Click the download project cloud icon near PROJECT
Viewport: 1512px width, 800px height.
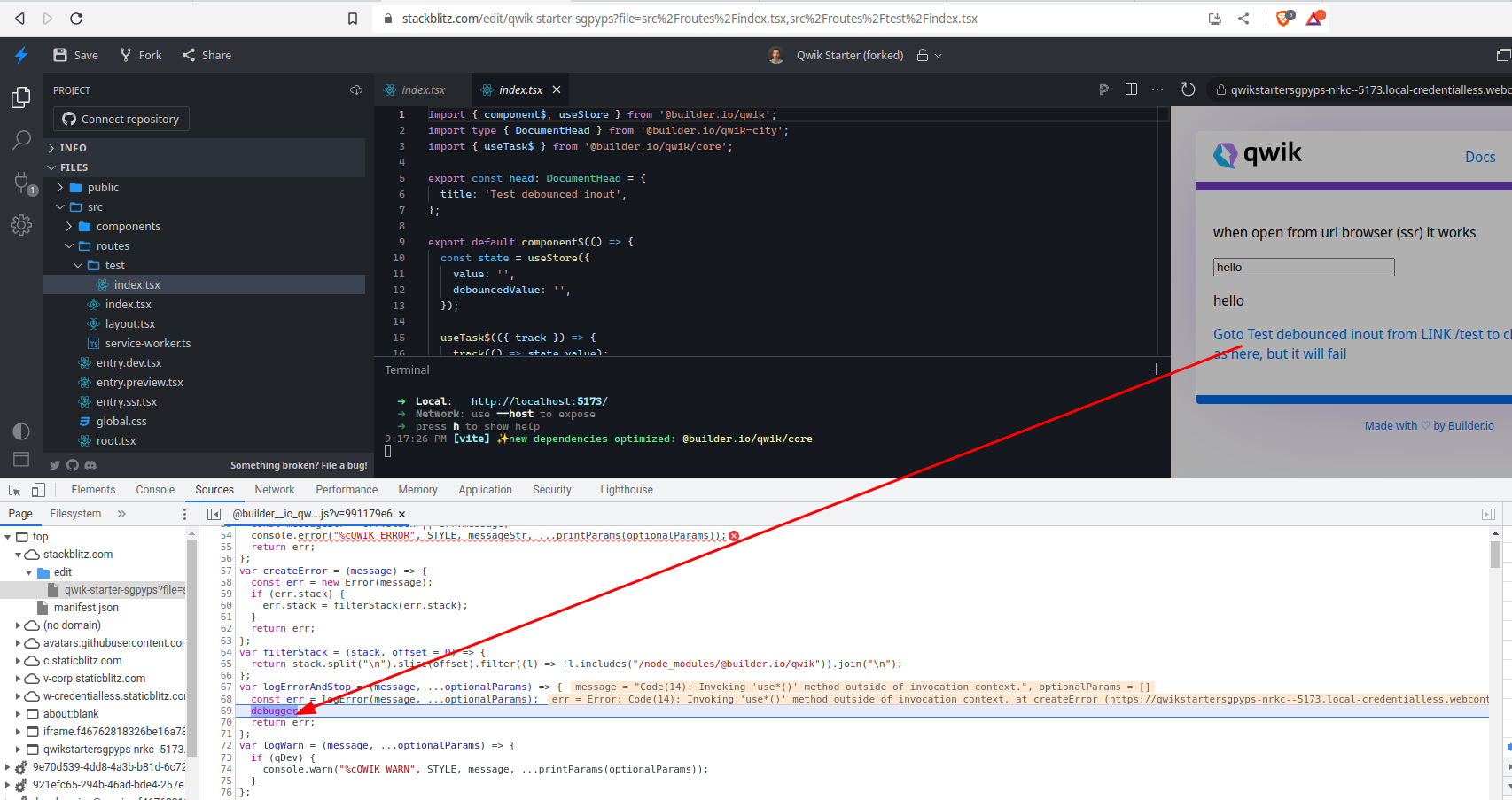click(x=356, y=89)
